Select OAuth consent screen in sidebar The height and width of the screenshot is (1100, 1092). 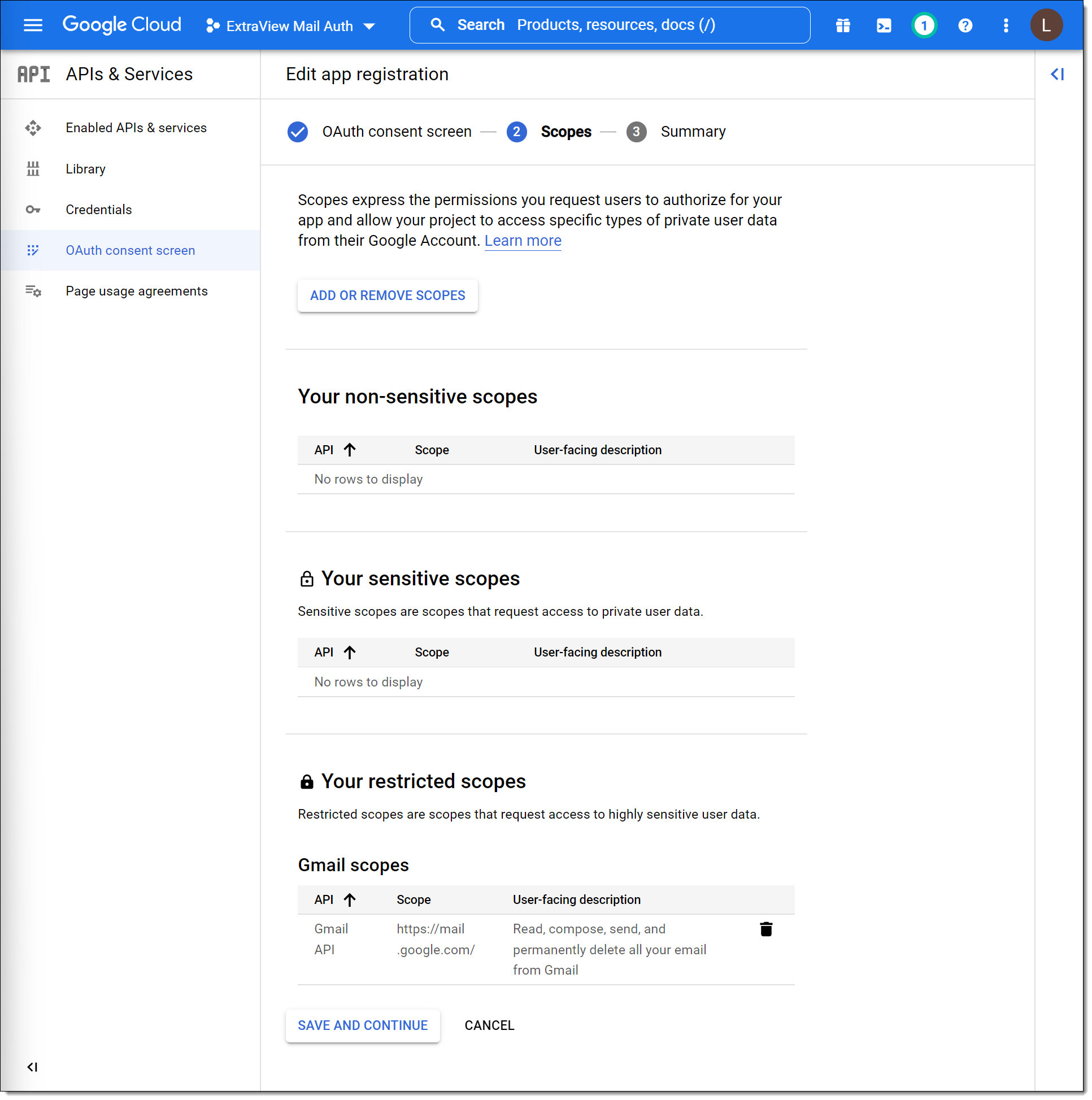tap(130, 250)
